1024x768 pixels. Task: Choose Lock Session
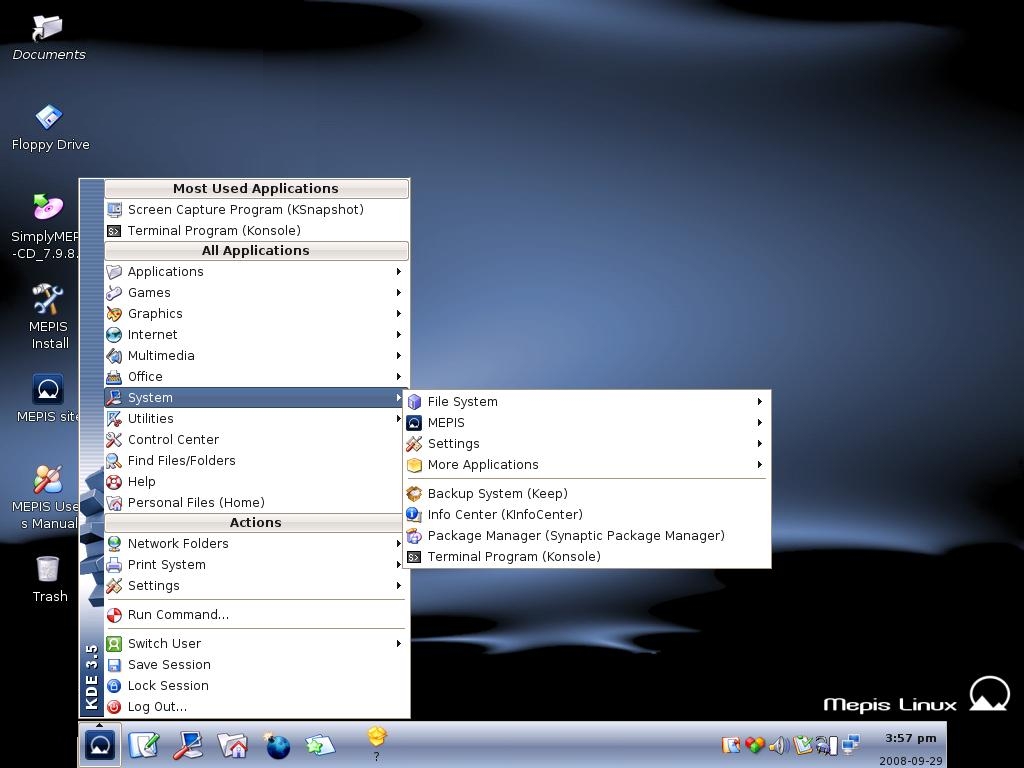click(257, 685)
